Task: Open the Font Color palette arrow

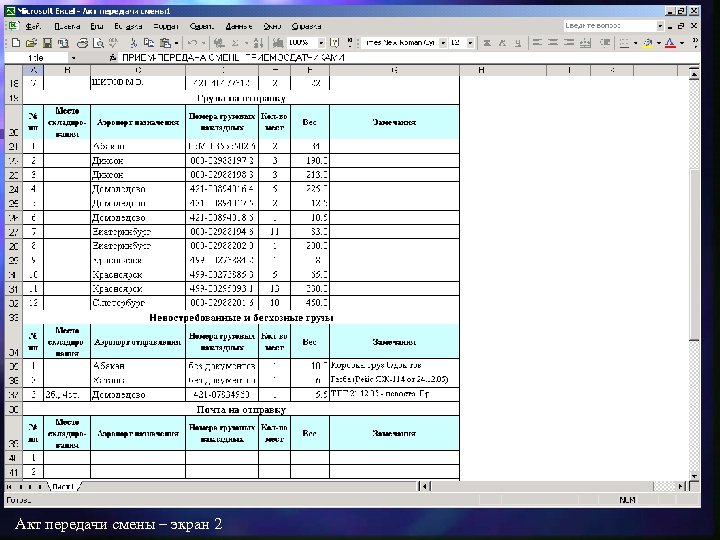Action: coord(682,43)
